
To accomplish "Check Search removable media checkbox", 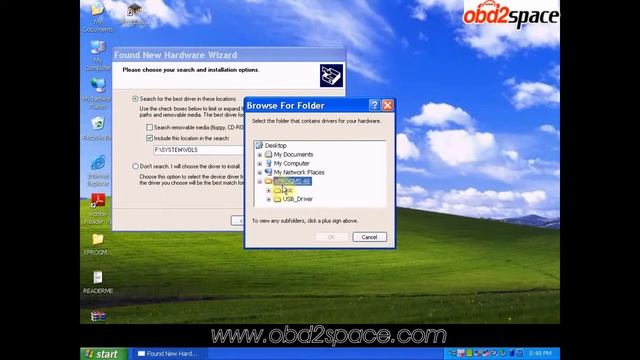I will [149, 127].
